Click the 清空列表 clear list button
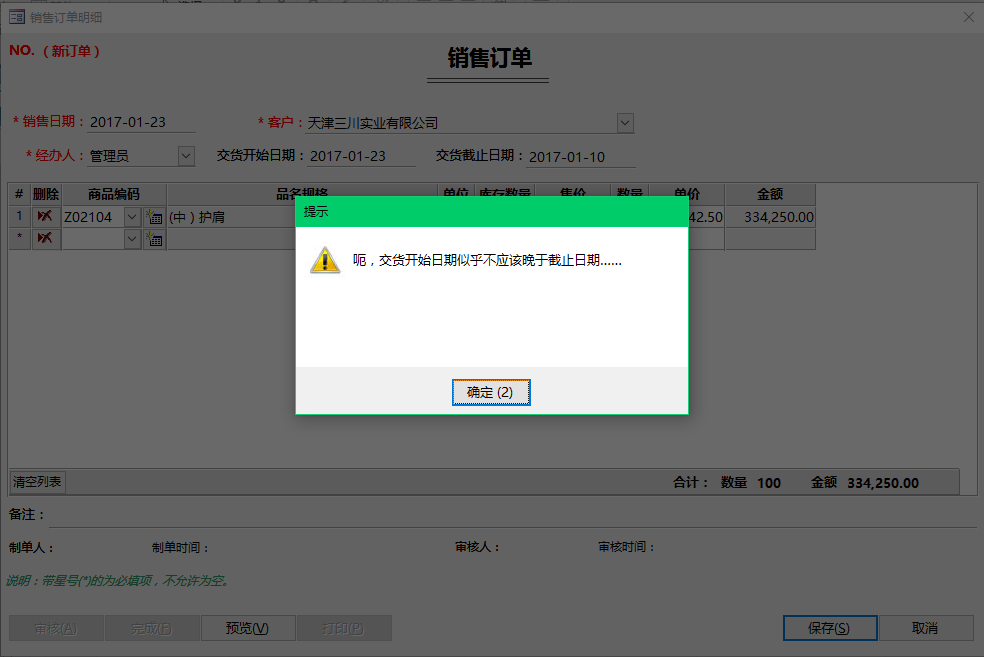Image resolution: width=984 pixels, height=657 pixels. pyautogui.click(x=37, y=482)
